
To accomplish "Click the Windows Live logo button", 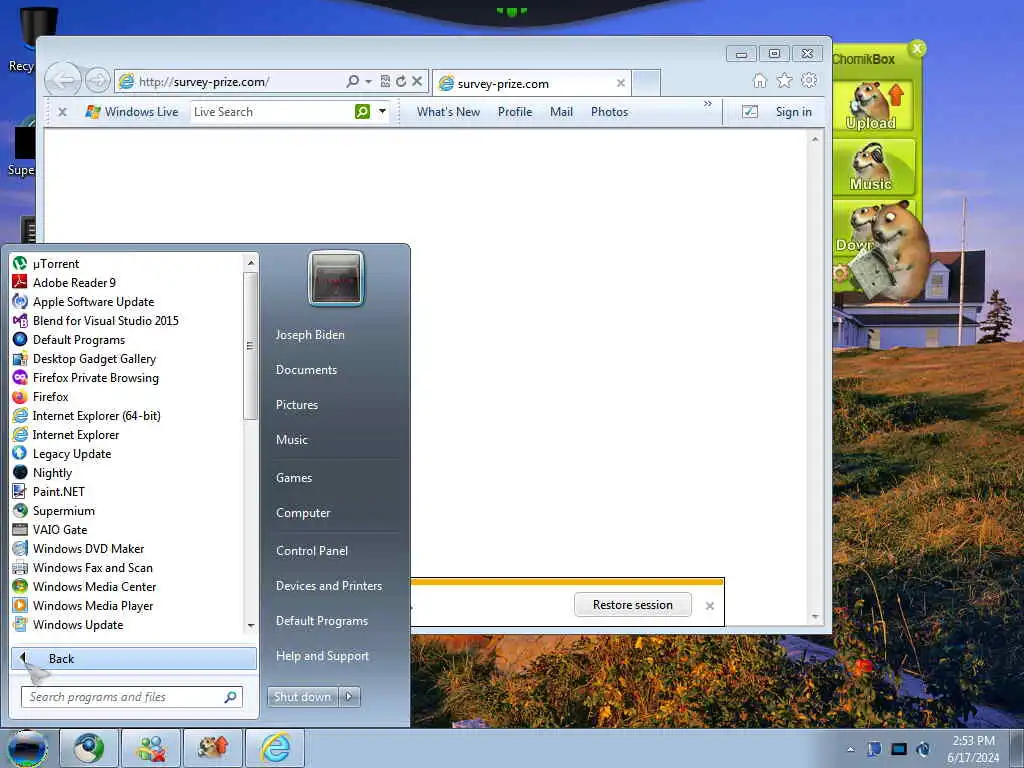I will [131, 112].
